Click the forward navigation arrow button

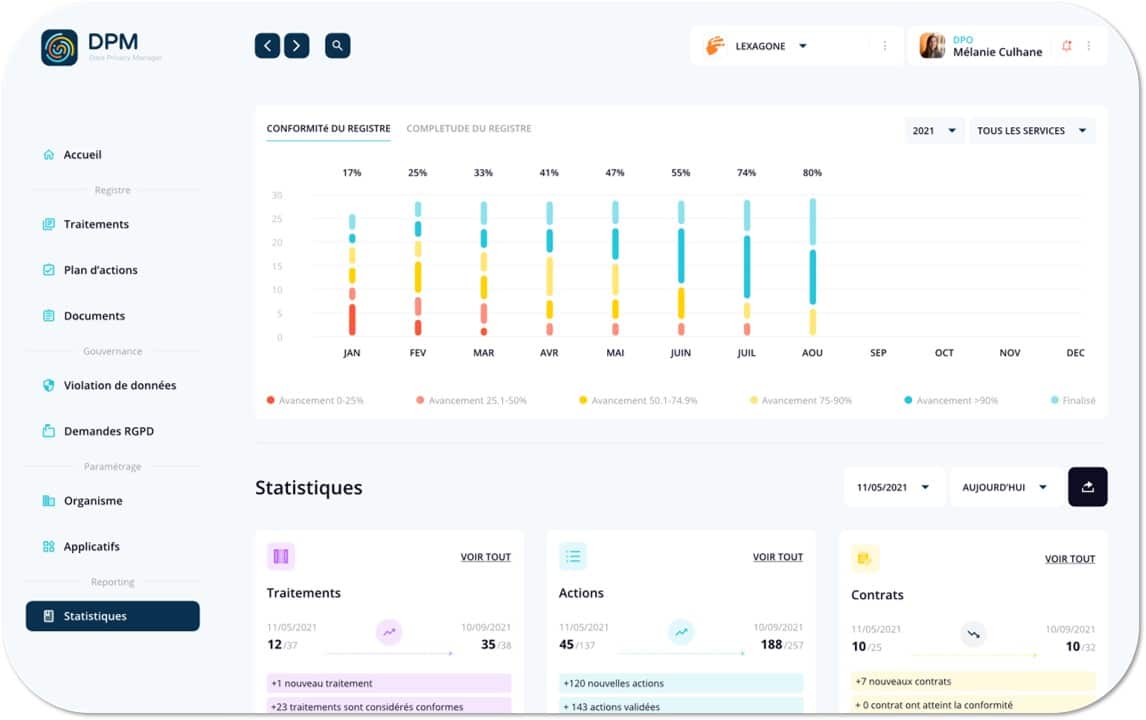pos(296,46)
